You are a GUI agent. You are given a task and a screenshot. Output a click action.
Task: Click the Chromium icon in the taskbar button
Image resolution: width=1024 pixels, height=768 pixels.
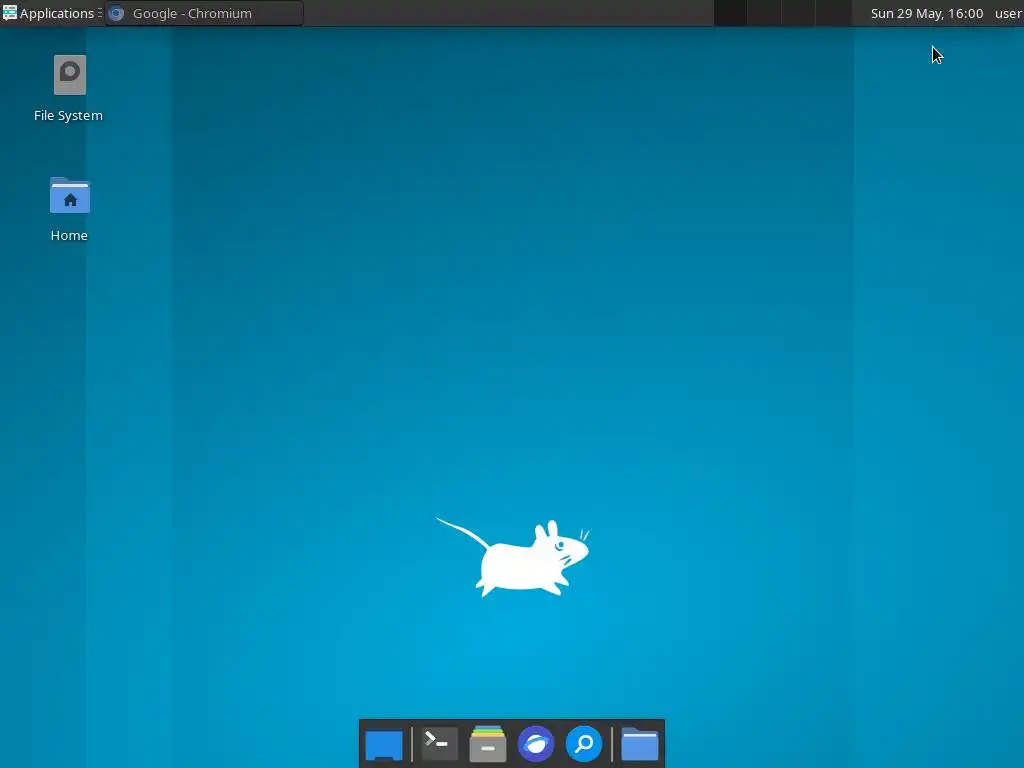coord(116,13)
